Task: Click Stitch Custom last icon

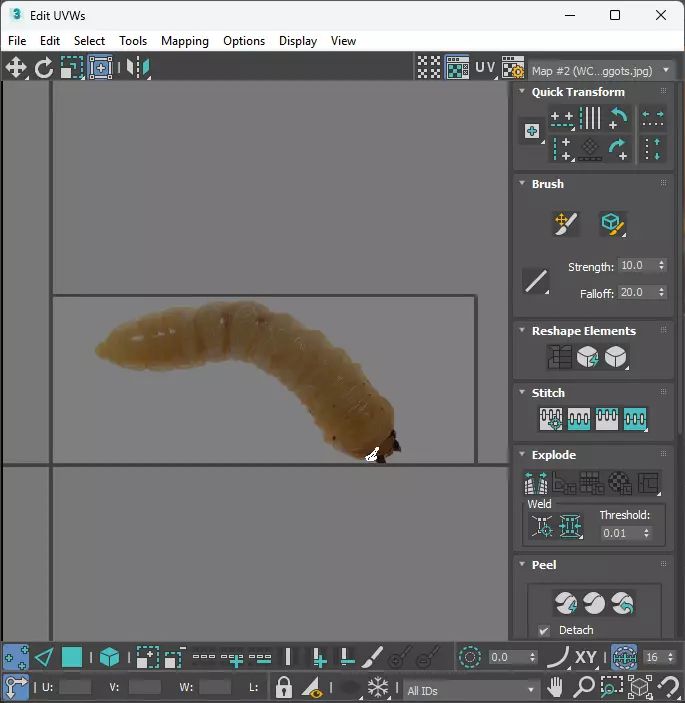Action: tap(635, 419)
